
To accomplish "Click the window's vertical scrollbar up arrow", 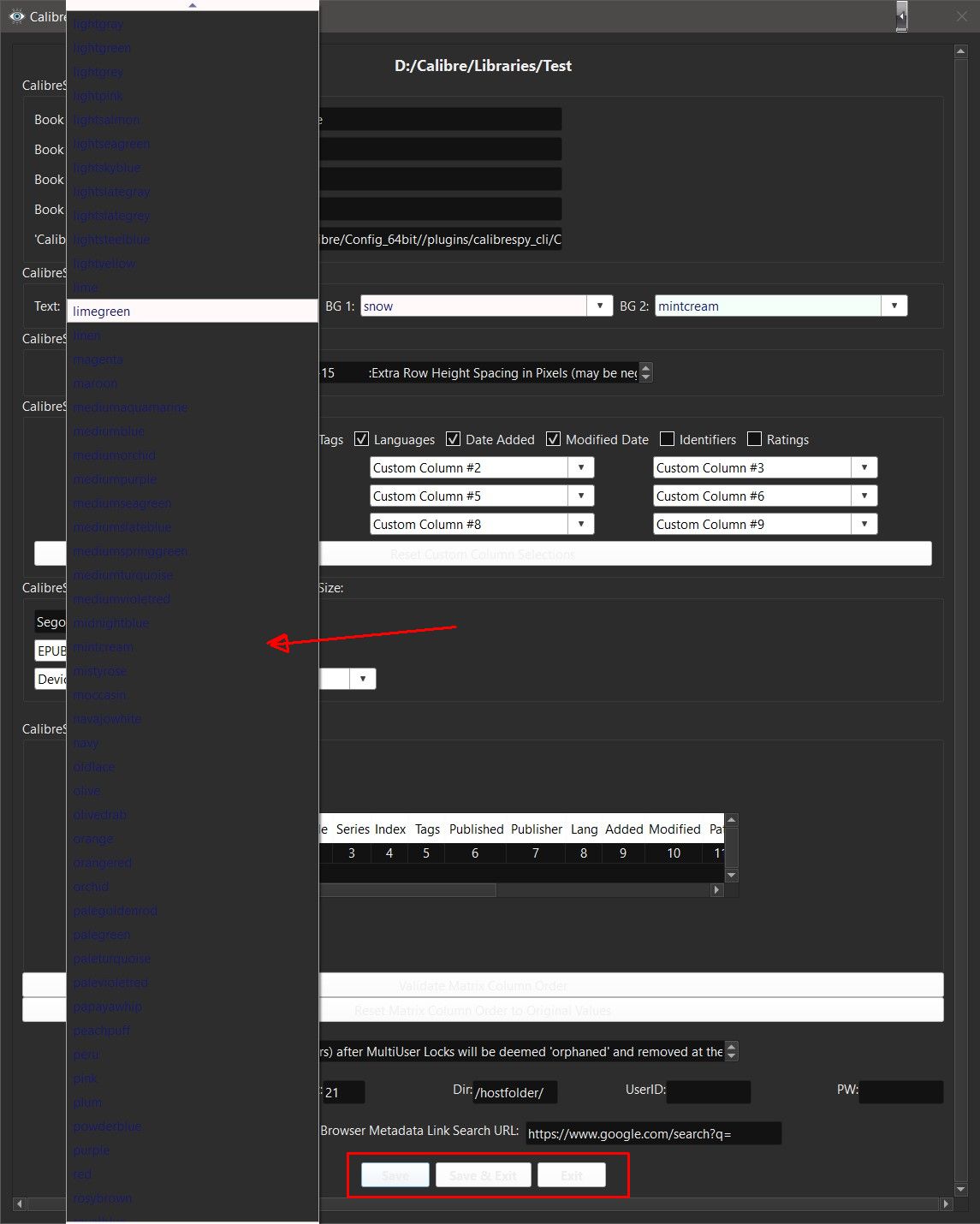I will click(x=960, y=52).
